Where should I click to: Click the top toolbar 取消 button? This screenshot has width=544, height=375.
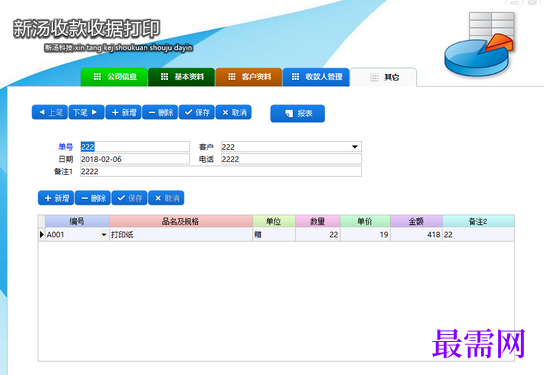click(233, 112)
